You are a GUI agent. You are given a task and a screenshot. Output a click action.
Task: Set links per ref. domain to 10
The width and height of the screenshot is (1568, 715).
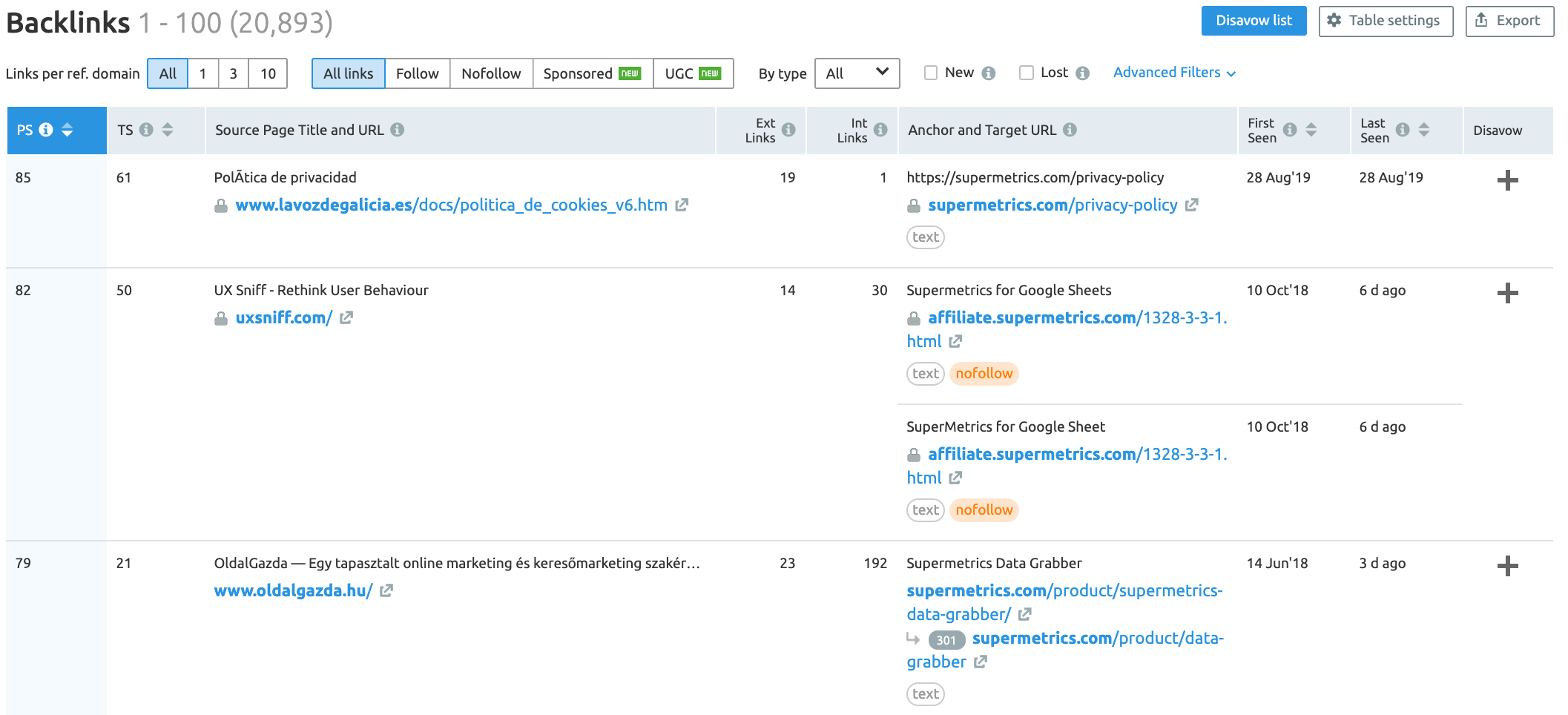268,73
